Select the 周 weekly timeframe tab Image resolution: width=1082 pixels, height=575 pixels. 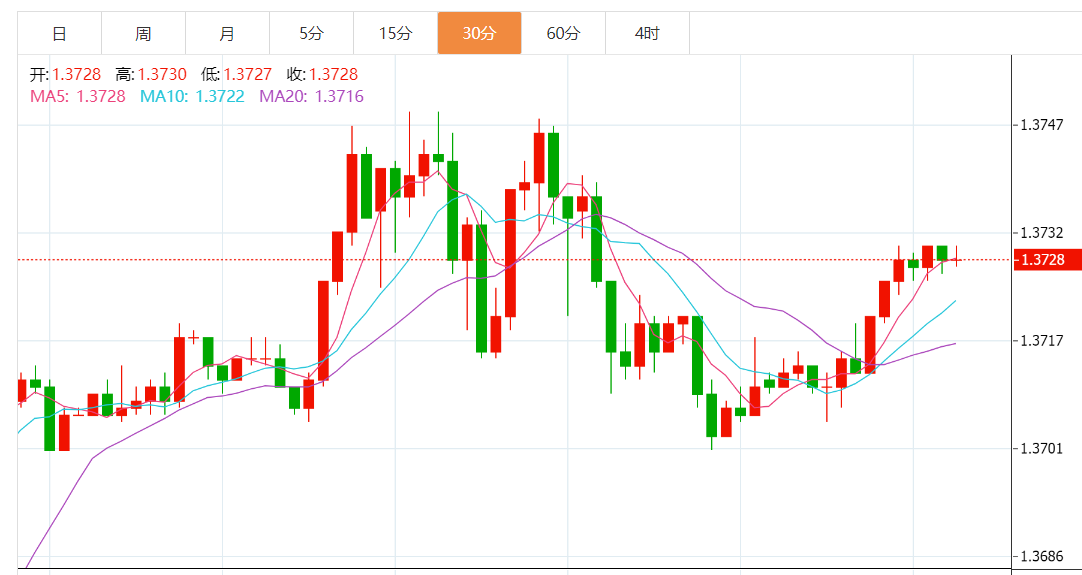pyautogui.click(x=143, y=34)
